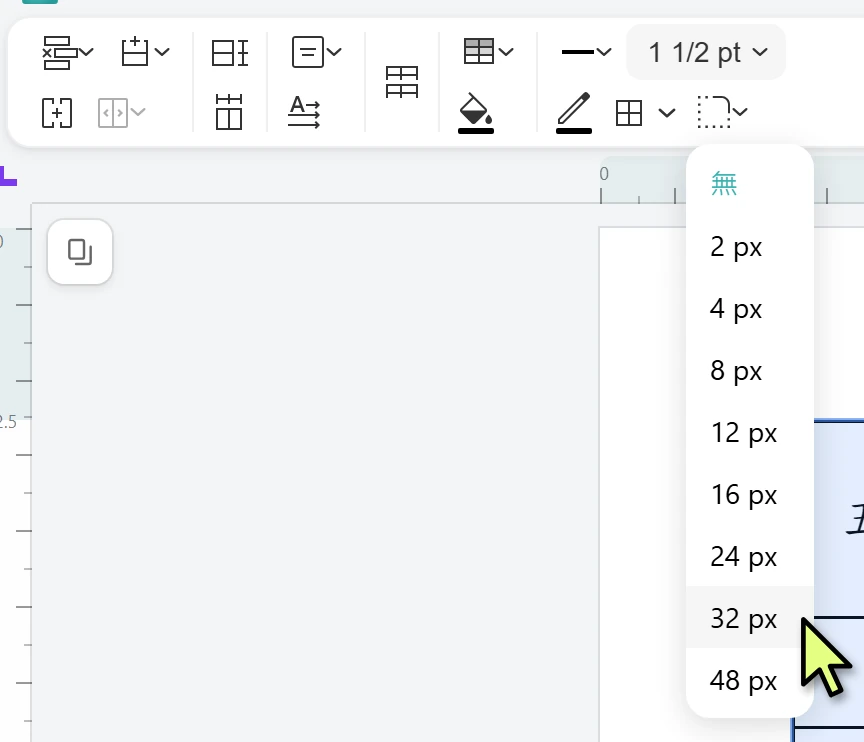This screenshot has width=864, height=742.
Task: Click the merge cells icon
Action: click(57, 113)
